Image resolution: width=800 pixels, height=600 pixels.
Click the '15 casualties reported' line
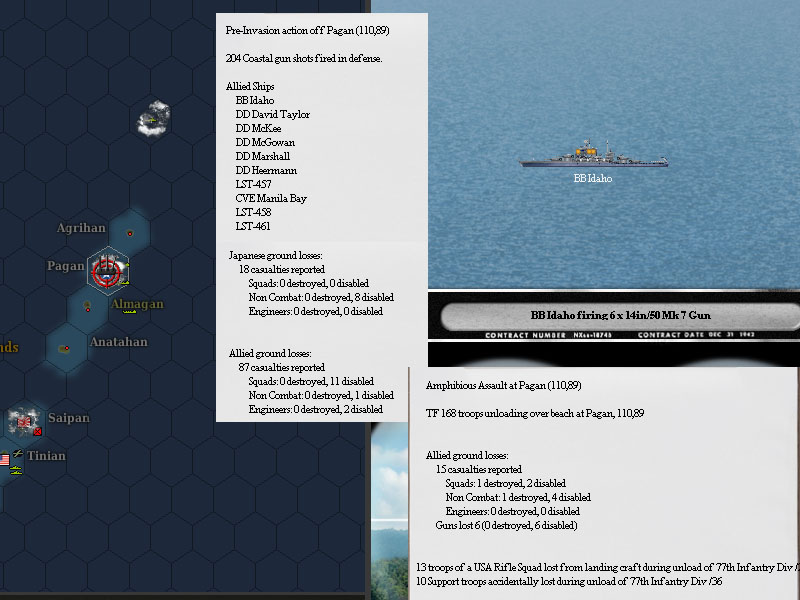(479, 469)
